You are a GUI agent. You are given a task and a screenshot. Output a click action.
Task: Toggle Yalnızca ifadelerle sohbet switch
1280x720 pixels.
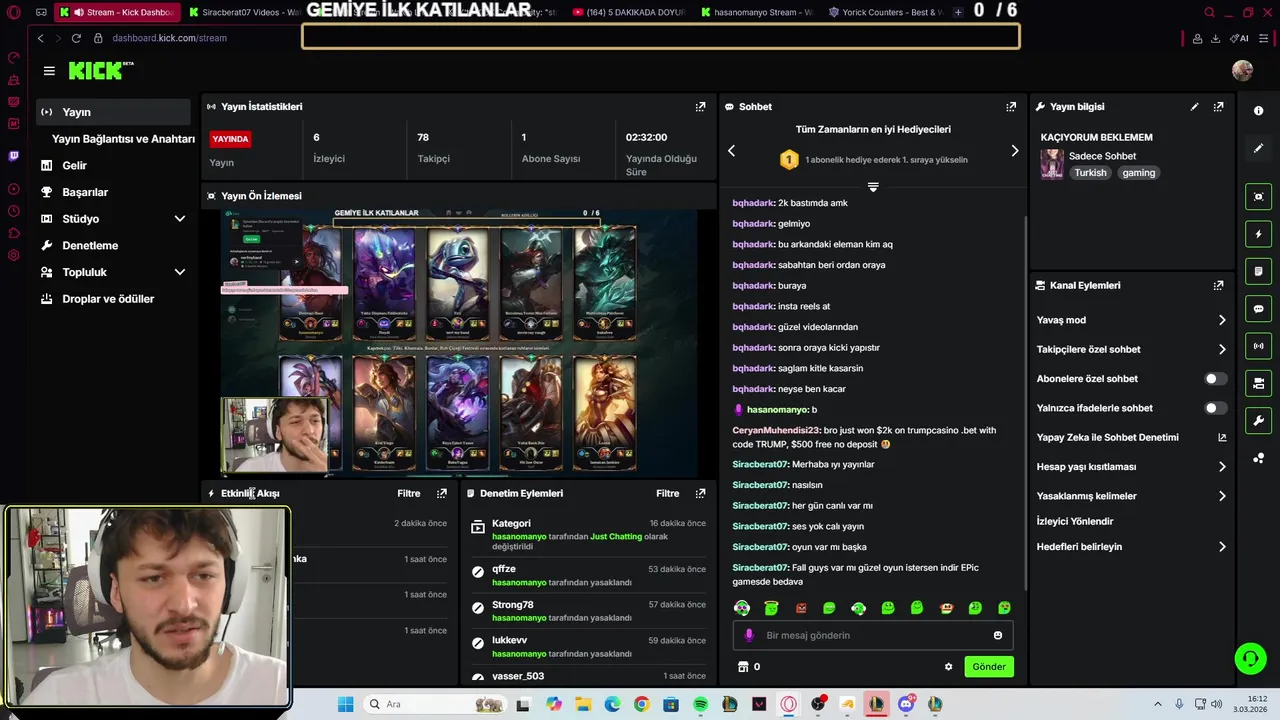pyautogui.click(x=1215, y=408)
